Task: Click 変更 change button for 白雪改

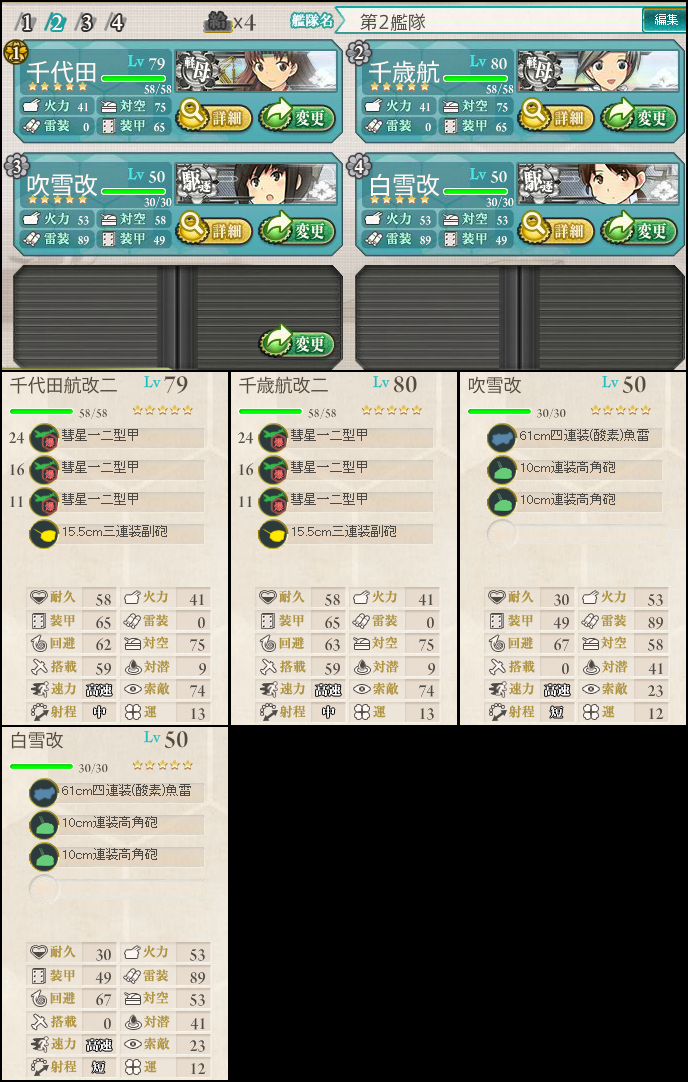Action: click(x=638, y=230)
